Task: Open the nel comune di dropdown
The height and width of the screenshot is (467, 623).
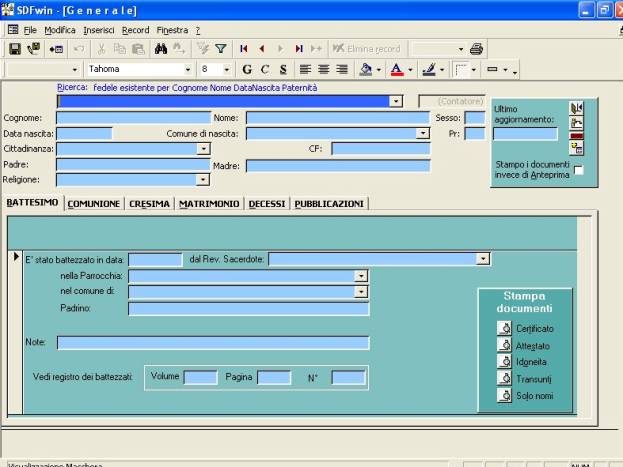Action: click(361, 292)
